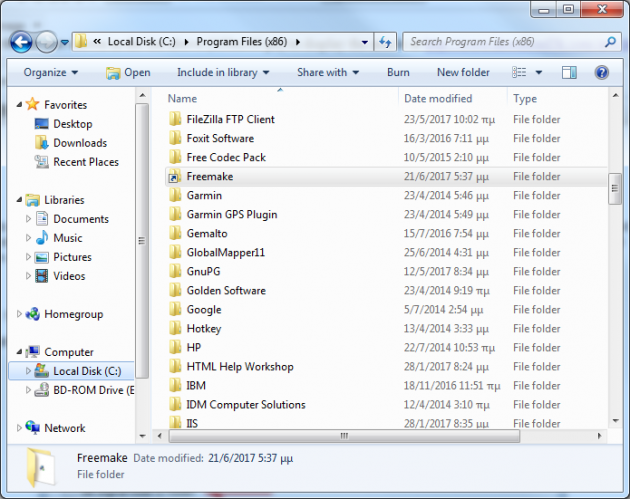
Task: Select IDM Computer Solutions folder name
Action: (246, 405)
